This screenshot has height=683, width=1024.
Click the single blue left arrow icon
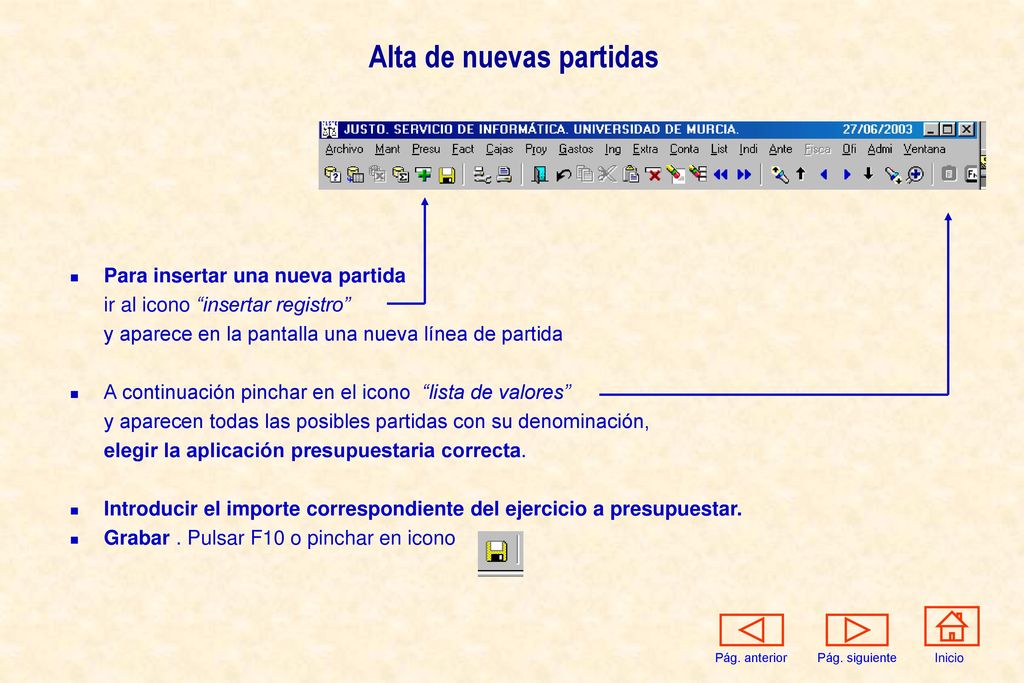824,174
